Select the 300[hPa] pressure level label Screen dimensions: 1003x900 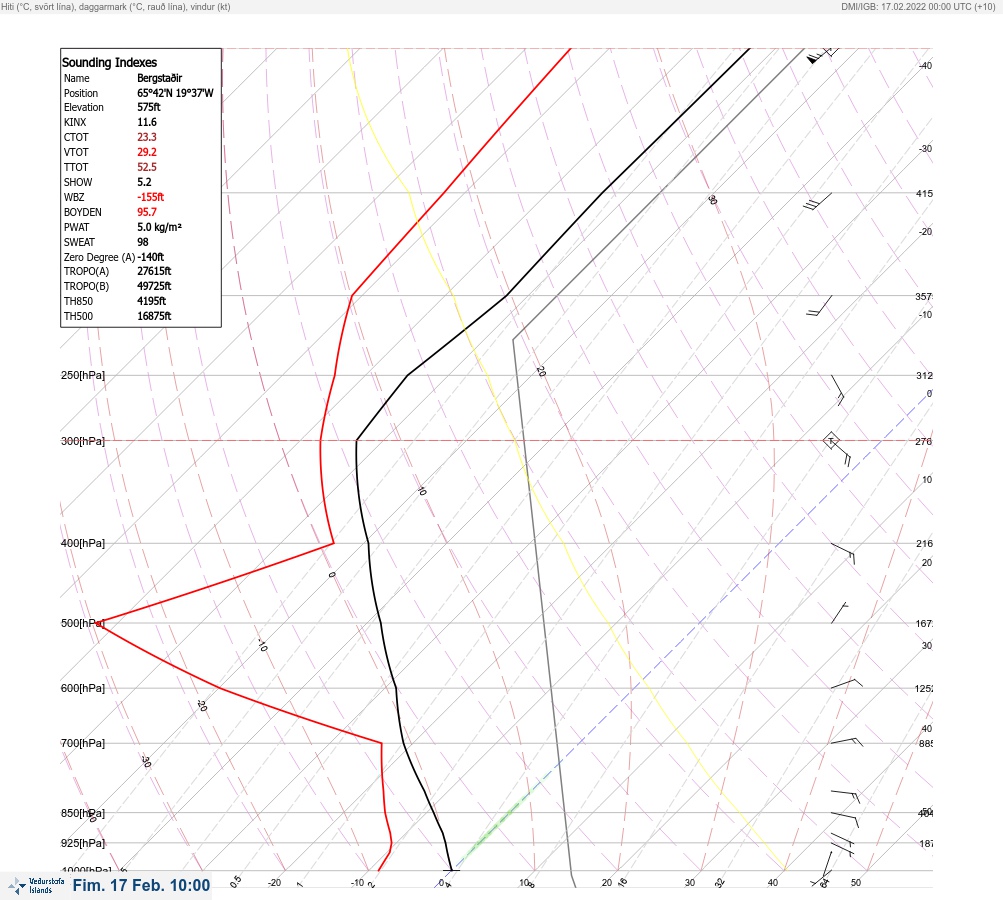(83, 441)
